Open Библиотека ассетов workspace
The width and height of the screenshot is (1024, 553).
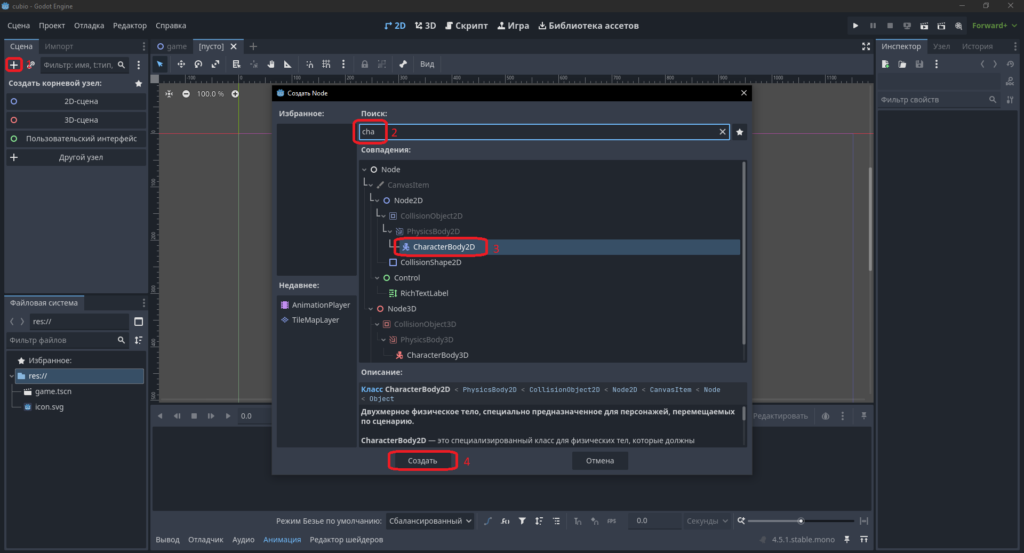coord(588,25)
